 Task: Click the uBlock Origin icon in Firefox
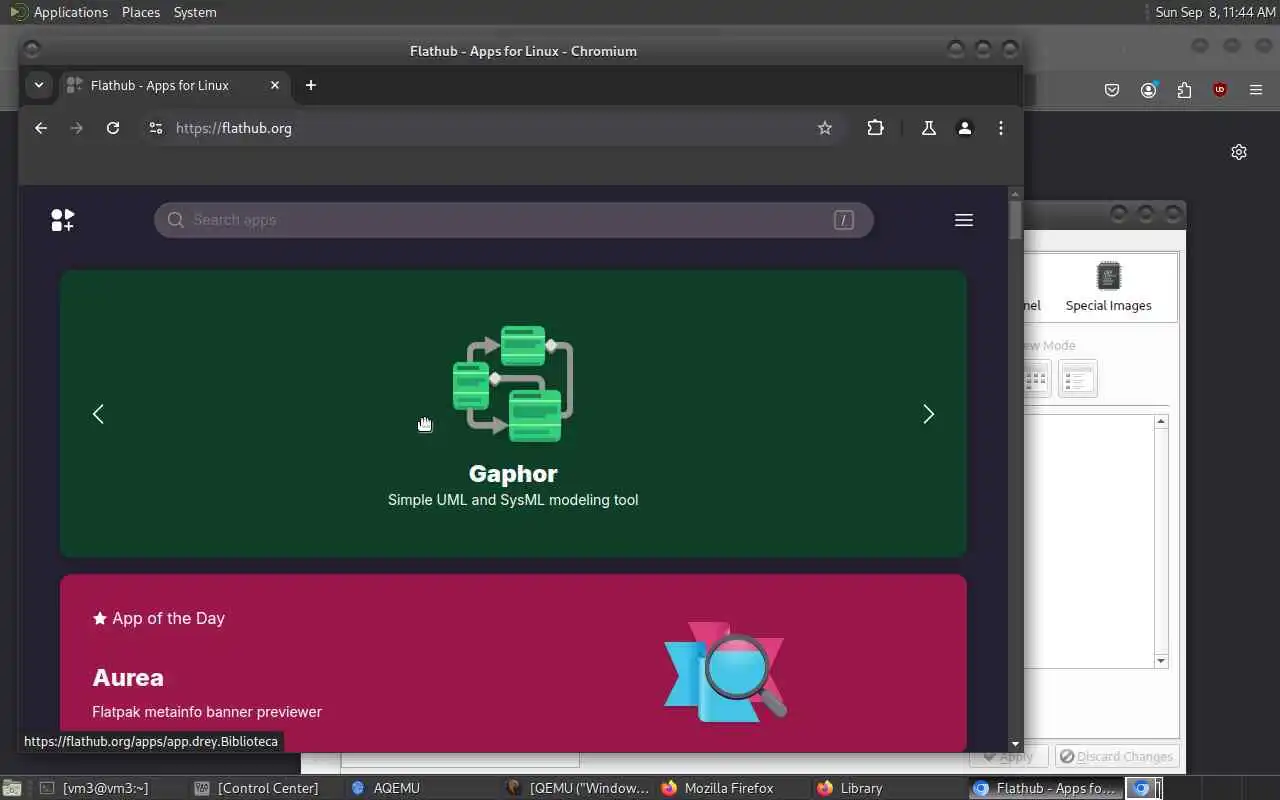coord(1220,90)
